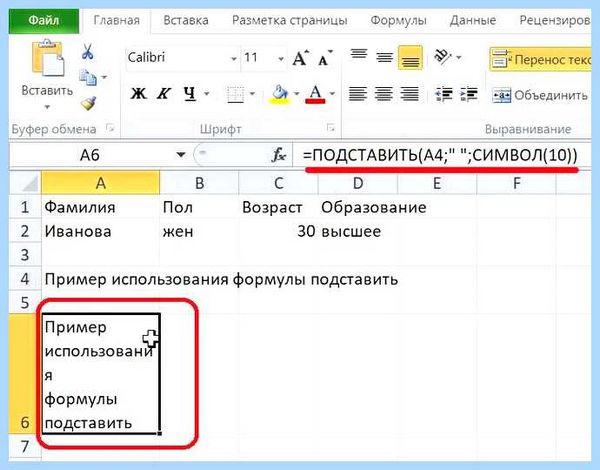Viewport: 600px width, 470px height.
Task: Activate the Format Painter brush icon
Action: point(88,103)
